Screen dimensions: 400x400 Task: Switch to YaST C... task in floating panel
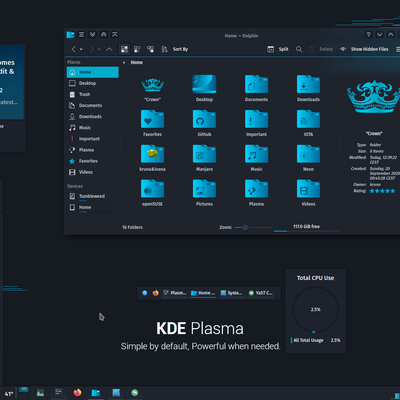[x=261, y=293]
